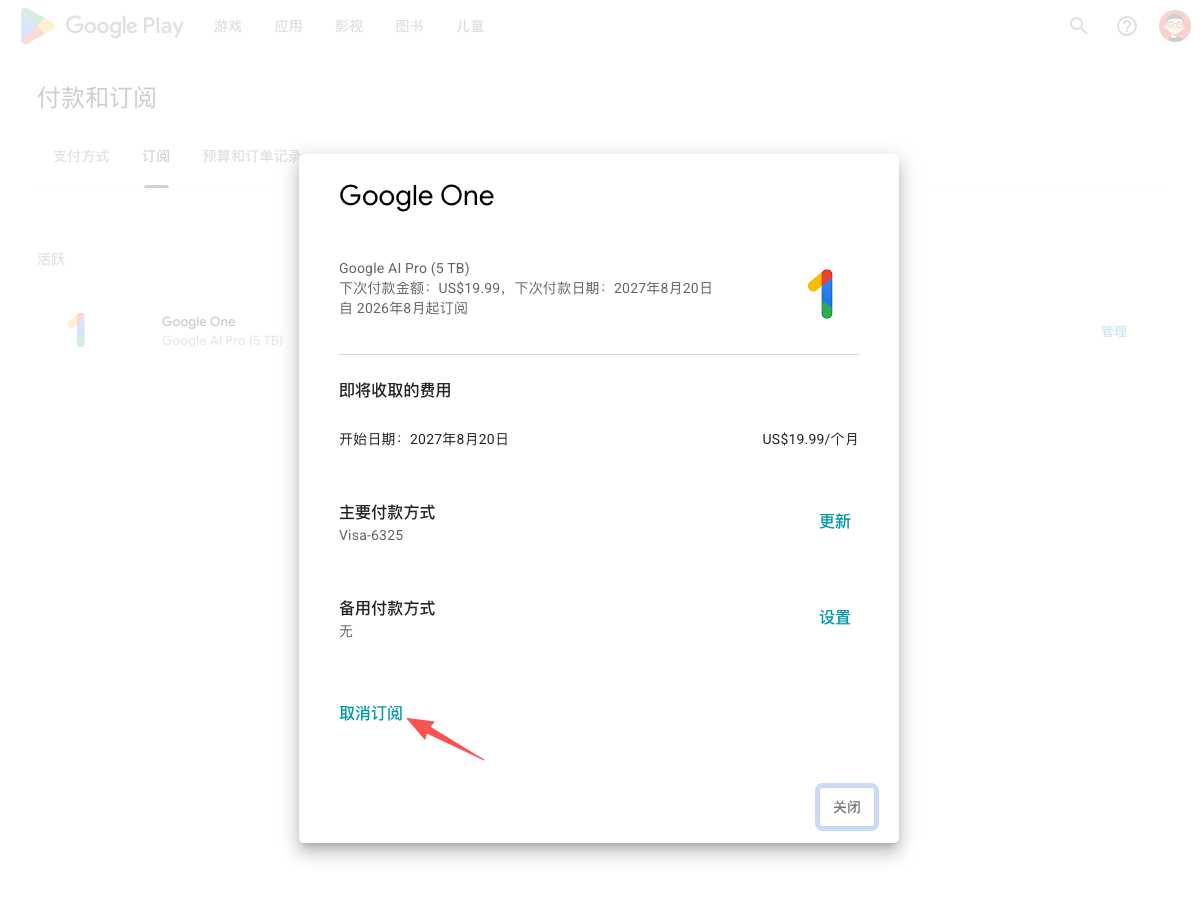Switch to the 支付方式 tab
Viewport: 1203px width, 919px height.
81,156
